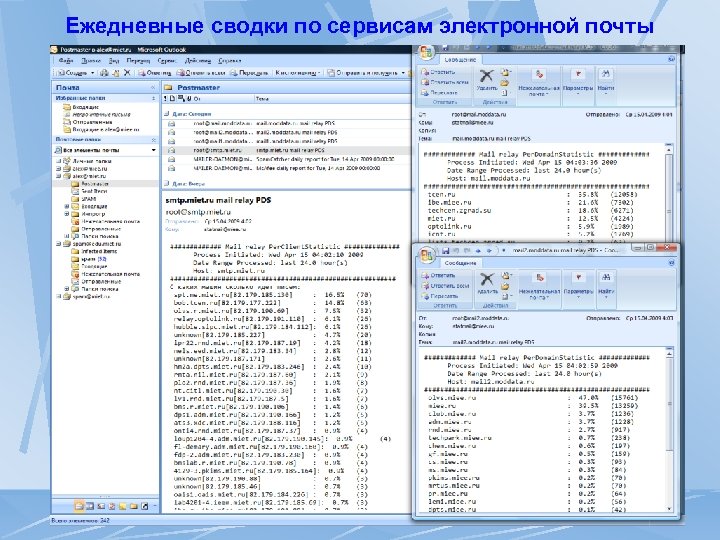The width and height of the screenshot is (720, 540).
Task: Click Удалить in the upper message window ribbon
Action: coord(487,80)
